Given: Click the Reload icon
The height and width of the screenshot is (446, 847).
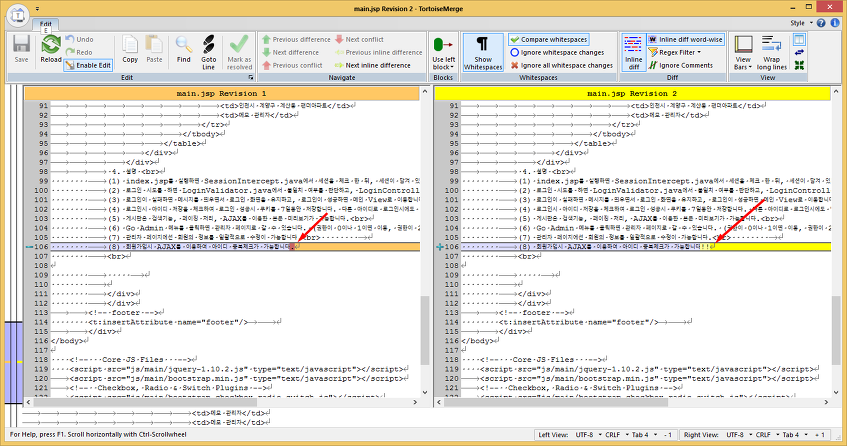Looking at the screenshot, I should point(51,45).
